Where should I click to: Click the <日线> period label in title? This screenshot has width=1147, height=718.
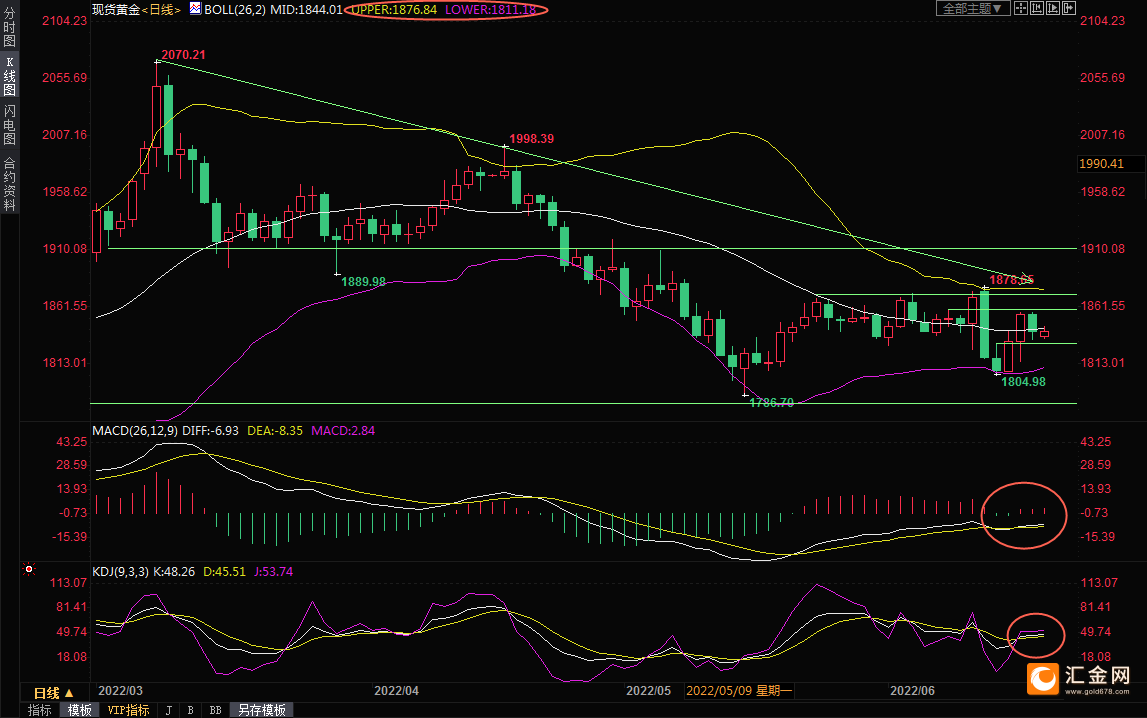(161, 10)
